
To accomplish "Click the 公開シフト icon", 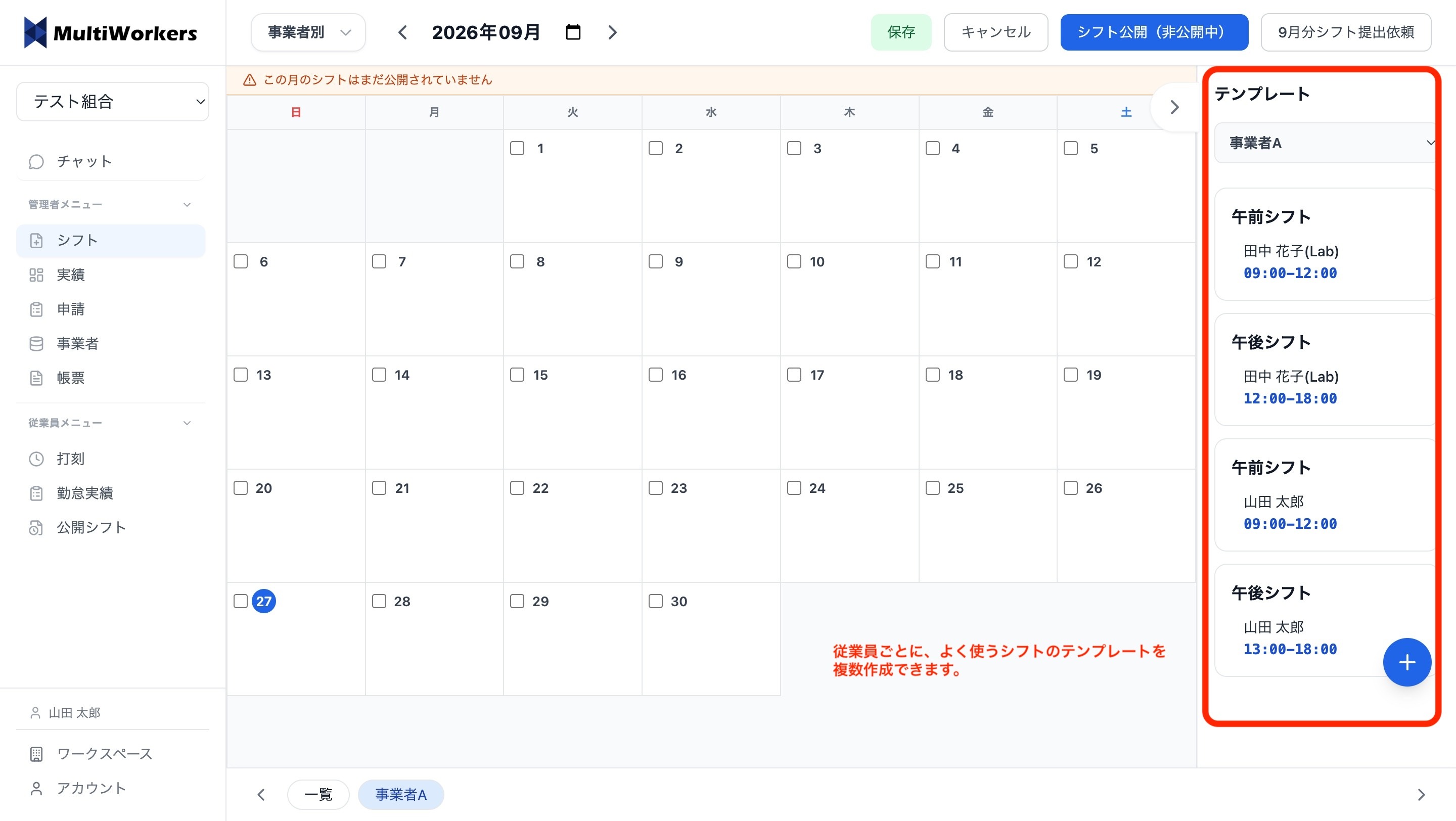I will click(x=36, y=528).
